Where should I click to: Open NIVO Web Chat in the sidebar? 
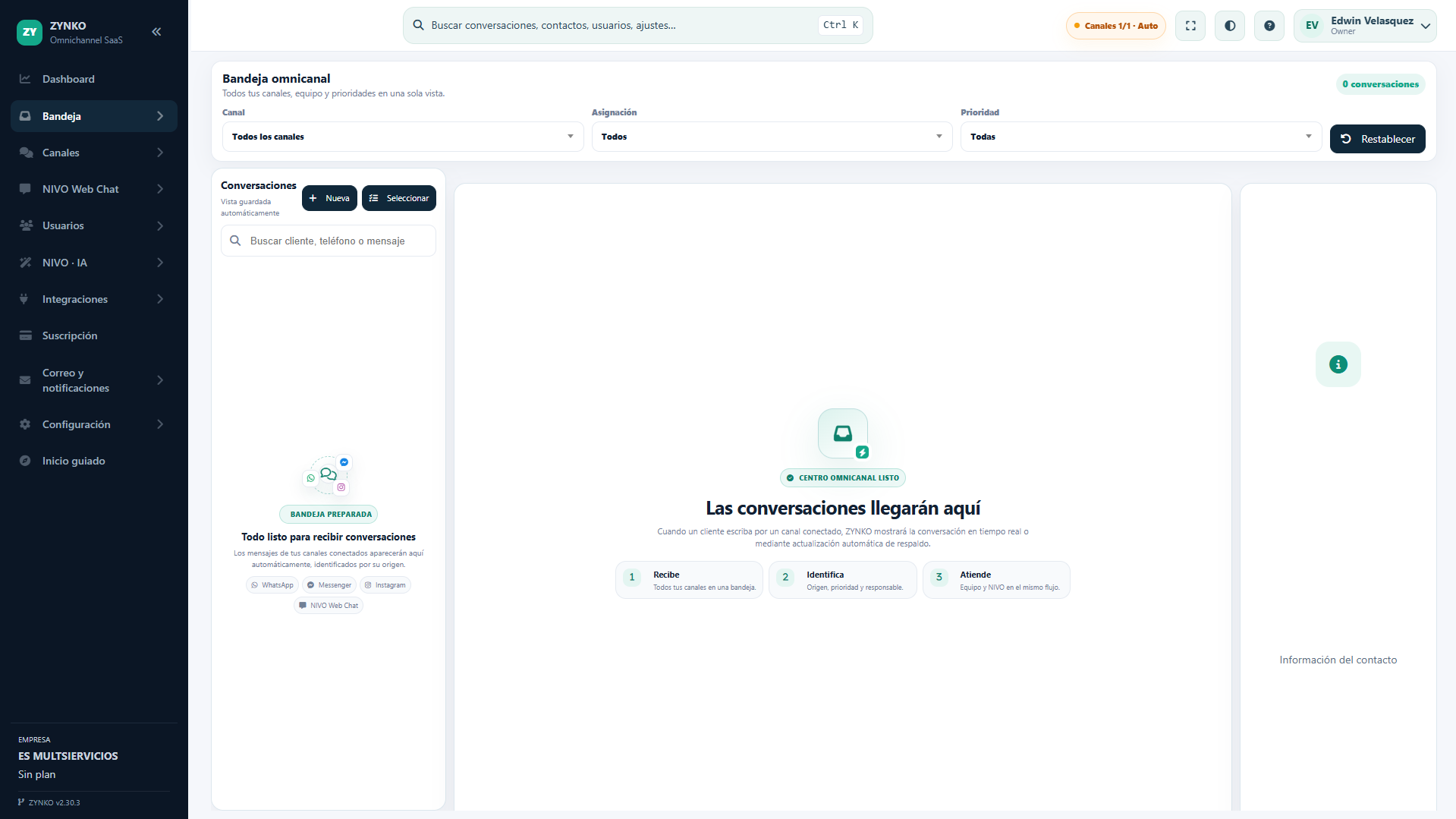[x=94, y=189]
